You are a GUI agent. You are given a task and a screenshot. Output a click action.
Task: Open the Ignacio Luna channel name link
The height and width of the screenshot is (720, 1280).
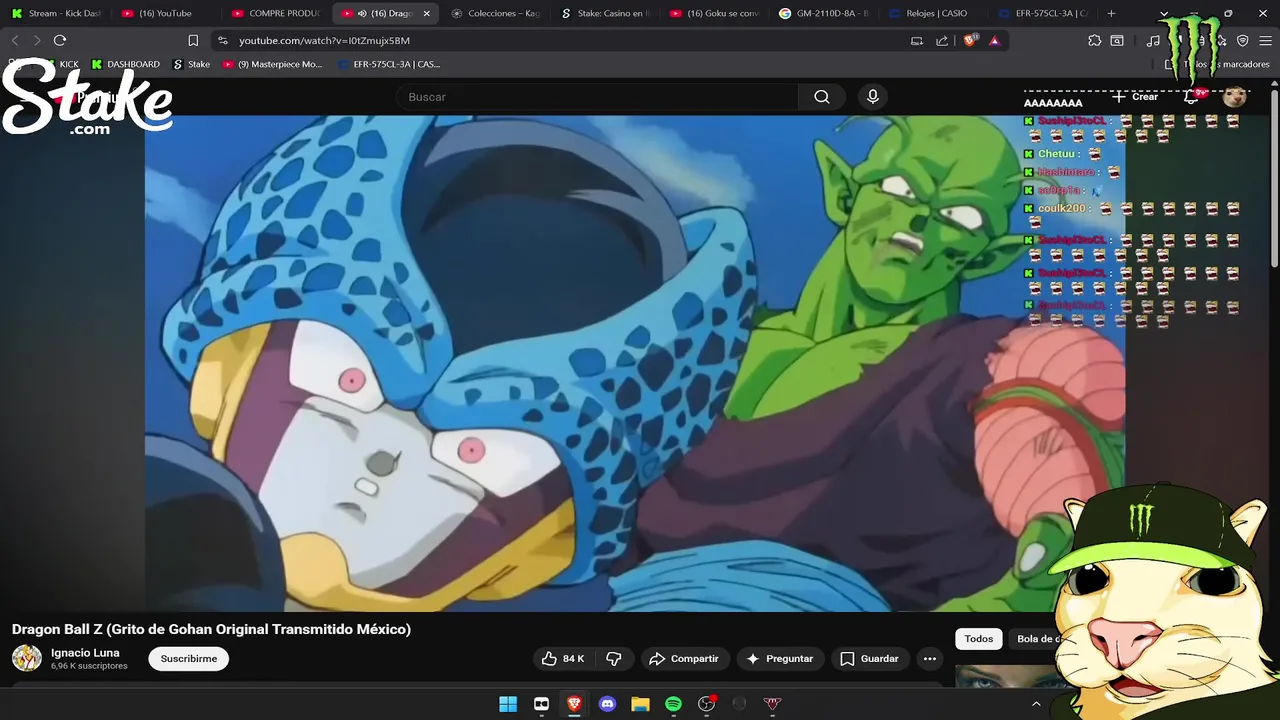click(85, 653)
